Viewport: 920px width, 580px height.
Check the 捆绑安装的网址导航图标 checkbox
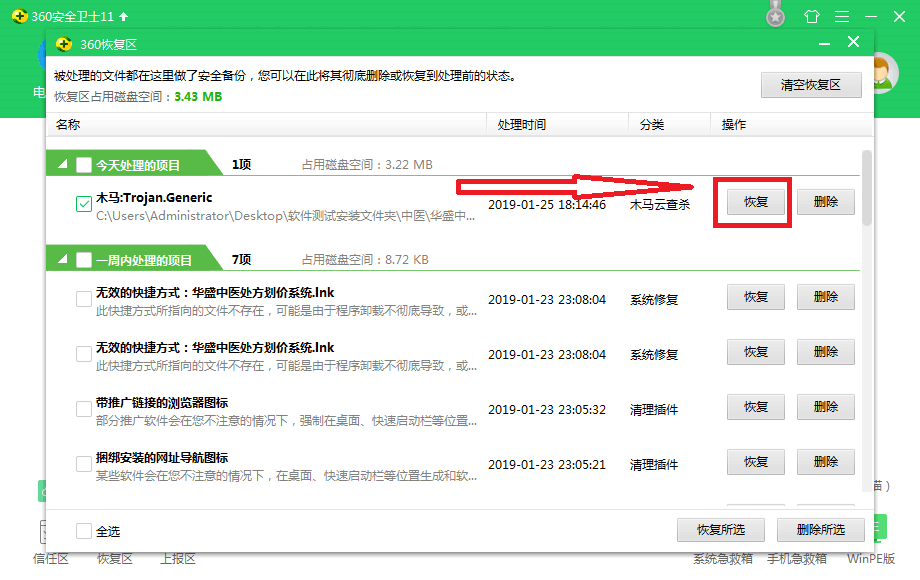point(84,464)
